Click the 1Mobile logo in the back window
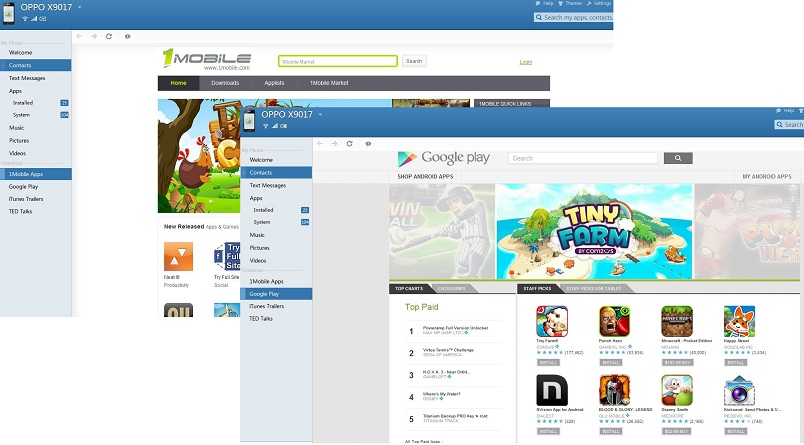Viewport: 804px width, 445px height. (x=207, y=59)
